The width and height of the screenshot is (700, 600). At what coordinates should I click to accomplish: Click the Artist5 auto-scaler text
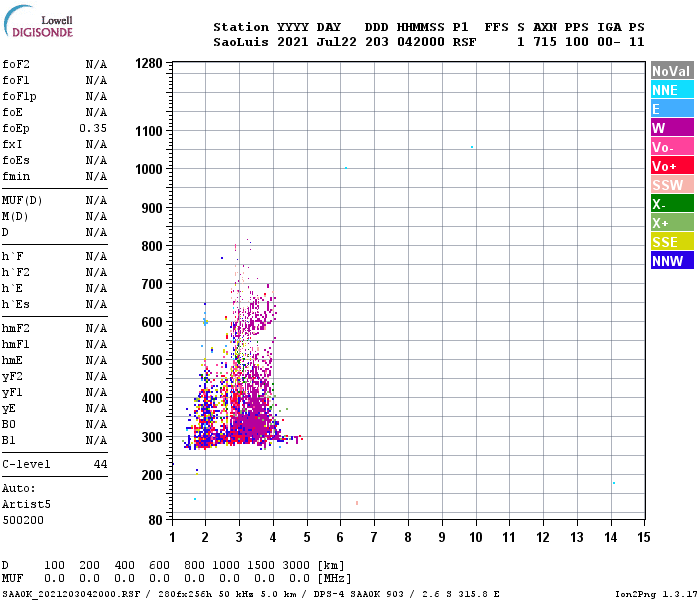[26, 504]
